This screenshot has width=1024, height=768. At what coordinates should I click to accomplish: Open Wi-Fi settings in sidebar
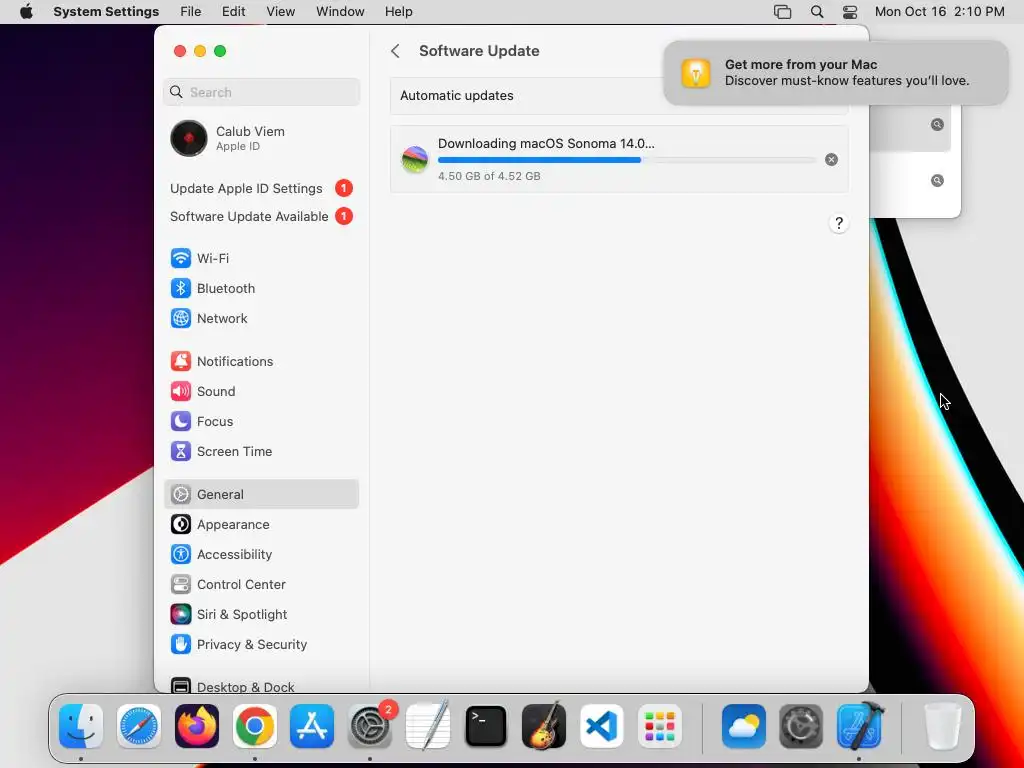[x=261, y=258]
